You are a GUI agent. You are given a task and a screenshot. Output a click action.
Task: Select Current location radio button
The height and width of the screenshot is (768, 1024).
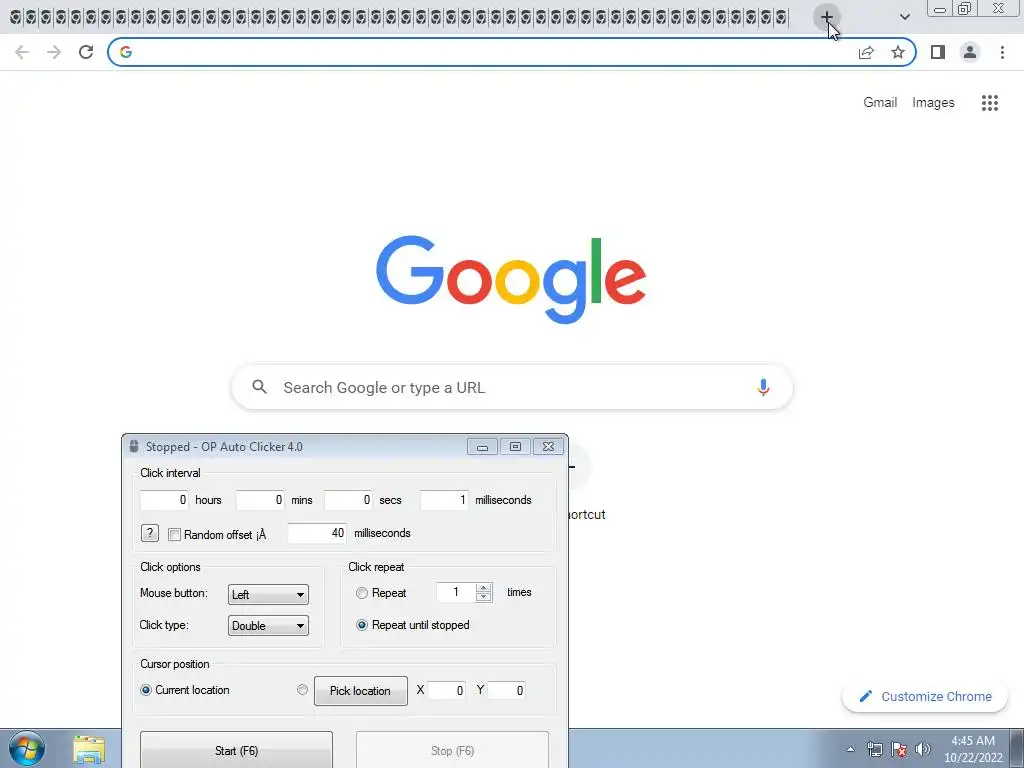coord(146,690)
